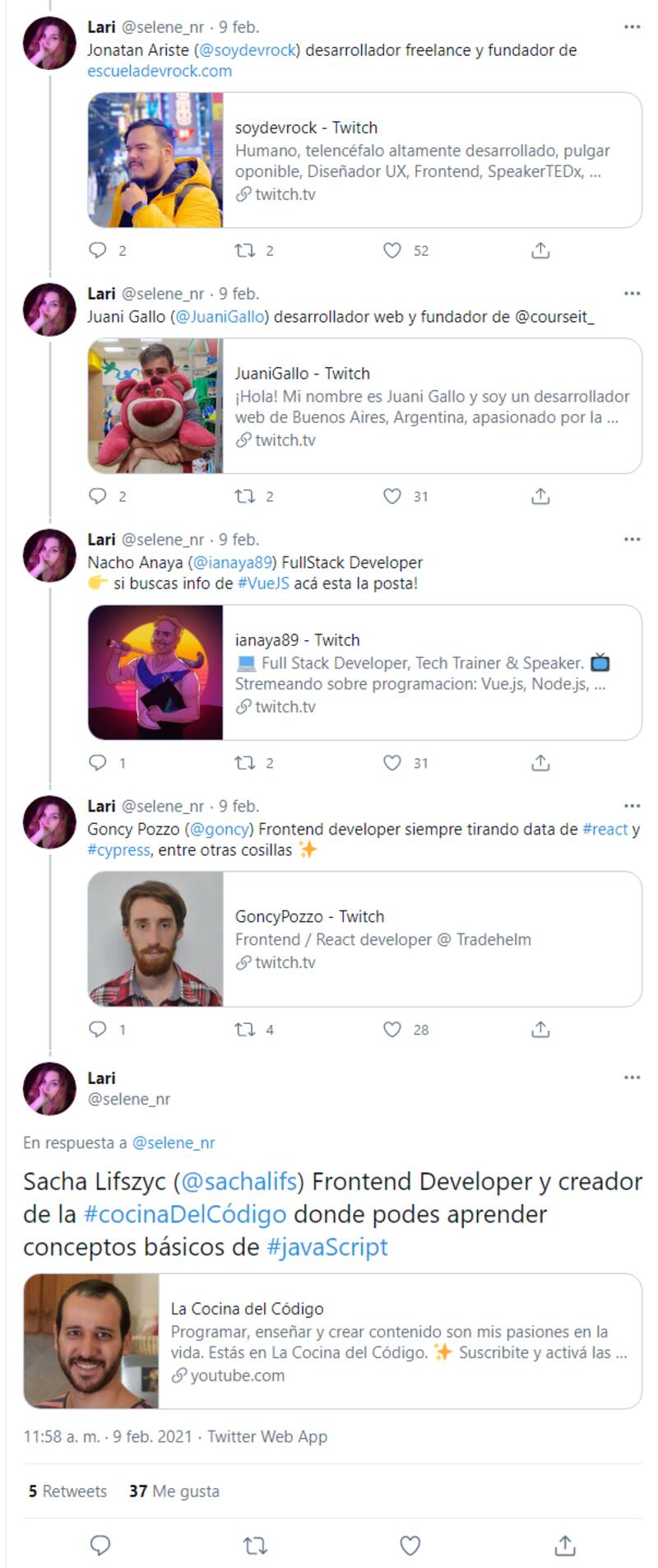This screenshot has width=658, height=1568.
Task: Expand more options on main Sacha tweet
Action: pos(632,1077)
